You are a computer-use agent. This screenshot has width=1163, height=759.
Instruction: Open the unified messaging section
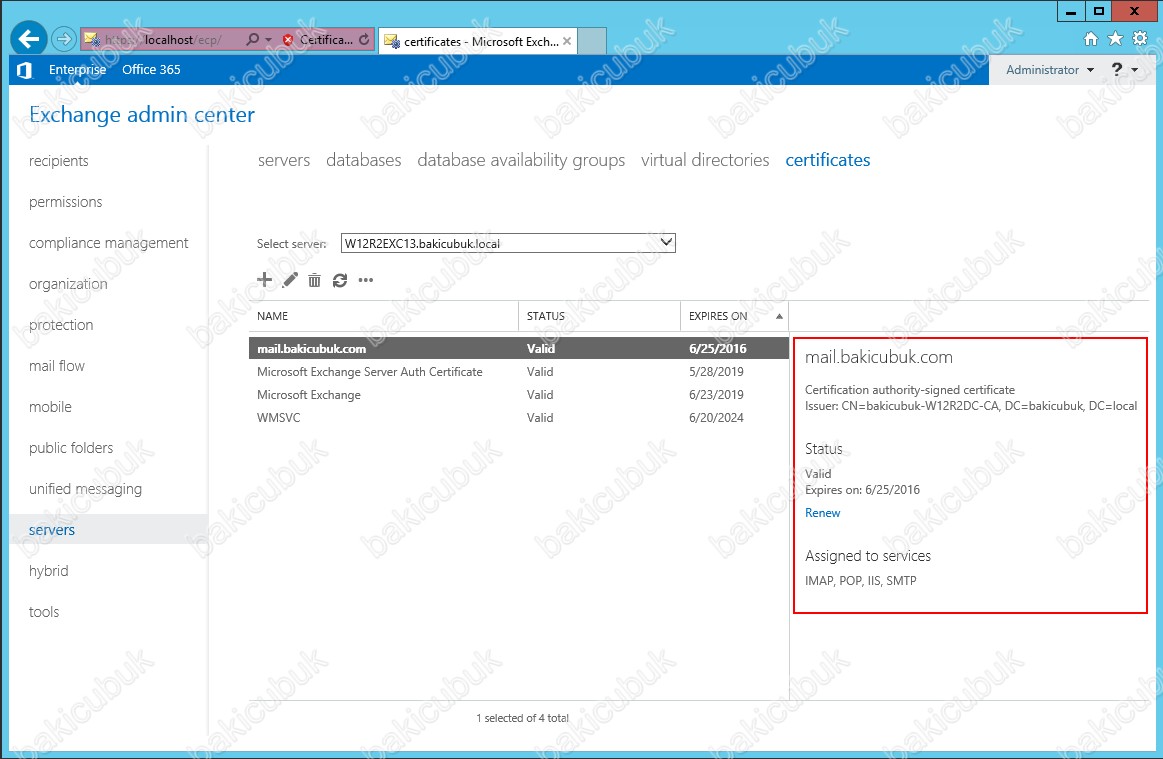85,489
